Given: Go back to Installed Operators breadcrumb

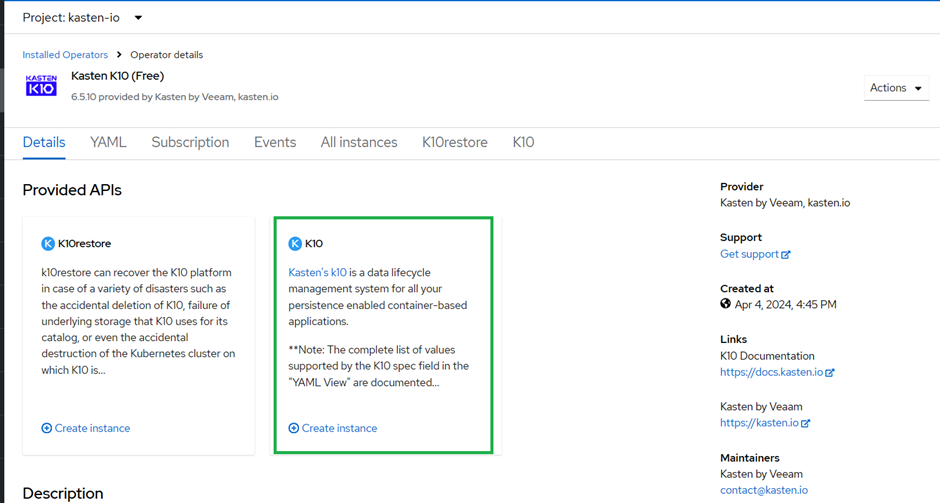Looking at the screenshot, I should click(65, 55).
